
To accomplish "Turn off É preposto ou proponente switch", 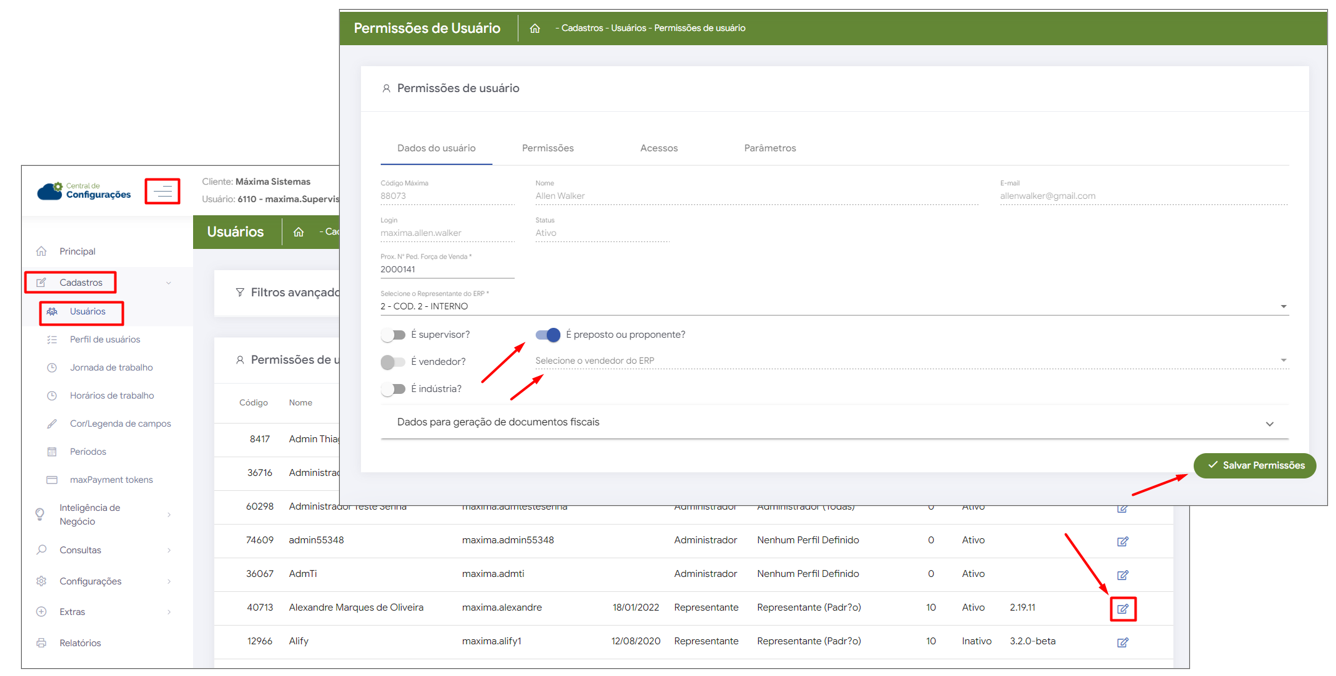I will pos(548,335).
